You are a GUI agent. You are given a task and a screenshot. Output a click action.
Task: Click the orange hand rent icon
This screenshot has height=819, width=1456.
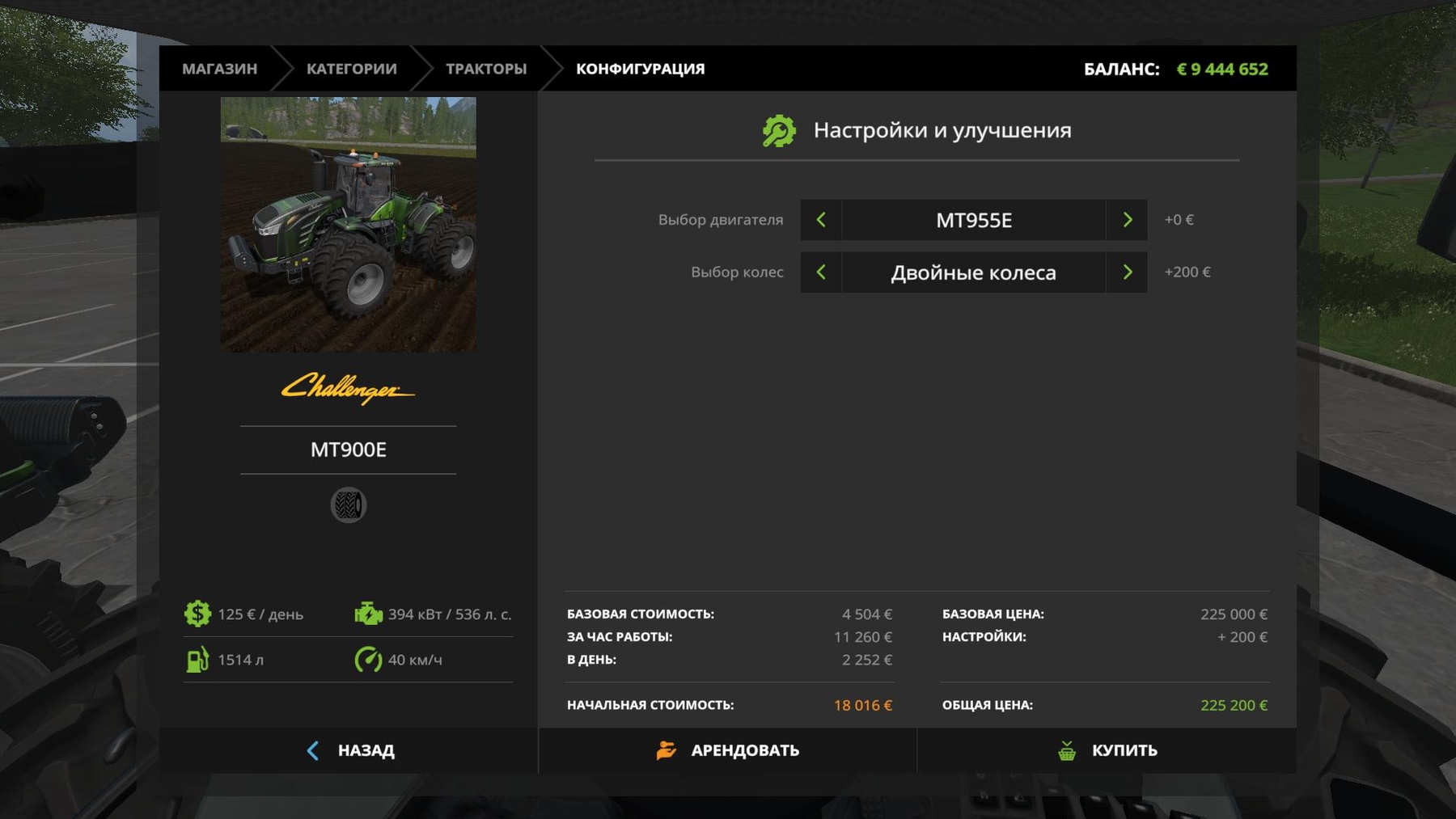[666, 750]
